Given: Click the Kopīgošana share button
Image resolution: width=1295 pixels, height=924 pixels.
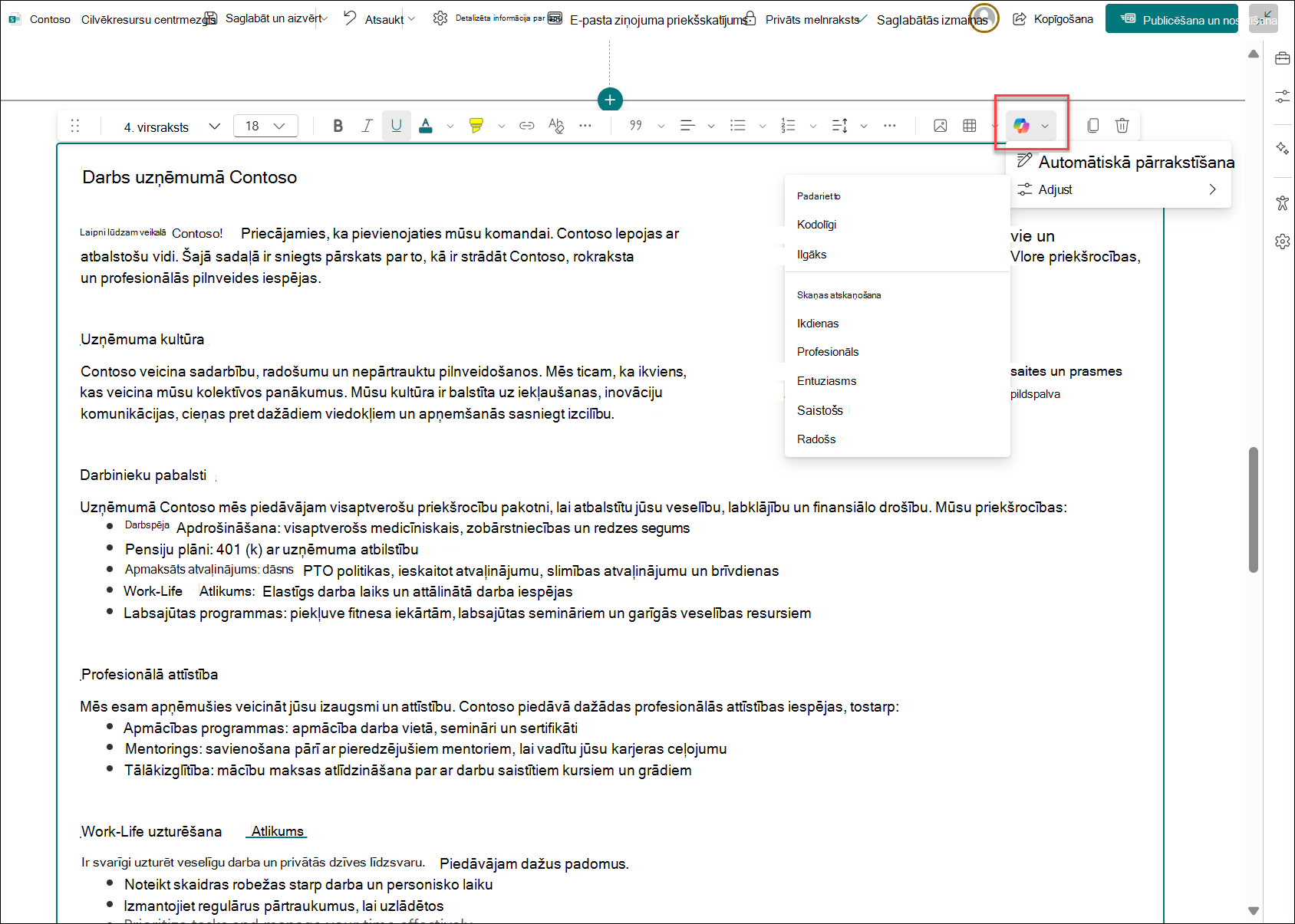Looking at the screenshot, I should [x=1053, y=19].
